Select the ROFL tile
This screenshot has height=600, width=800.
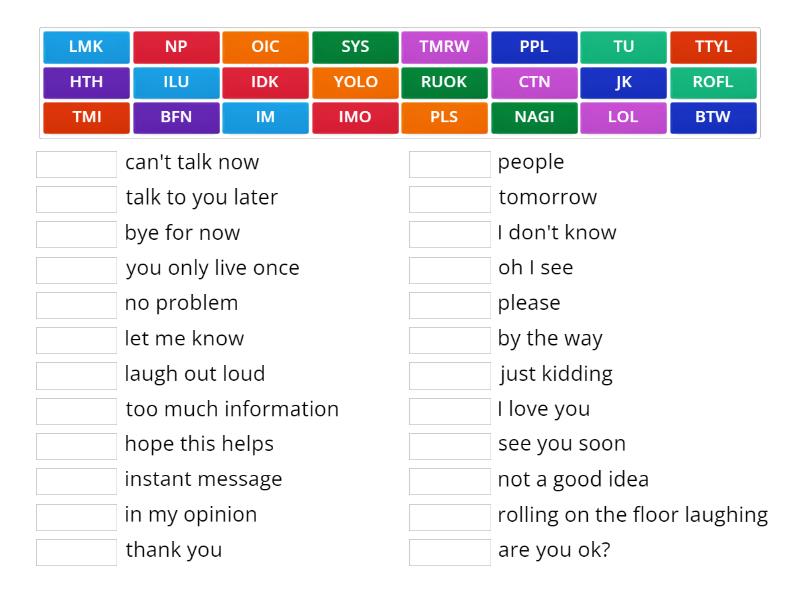(x=713, y=82)
